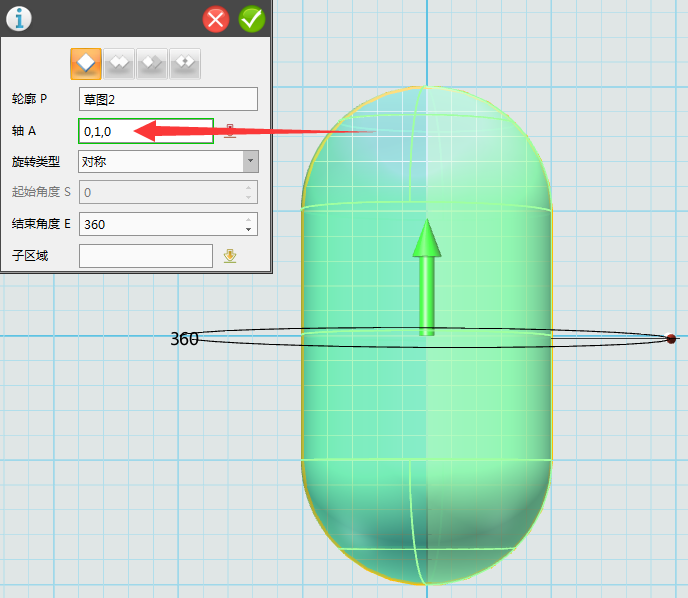Confirm the revolve with the green checkmark
The width and height of the screenshot is (688, 598).
coord(252,19)
